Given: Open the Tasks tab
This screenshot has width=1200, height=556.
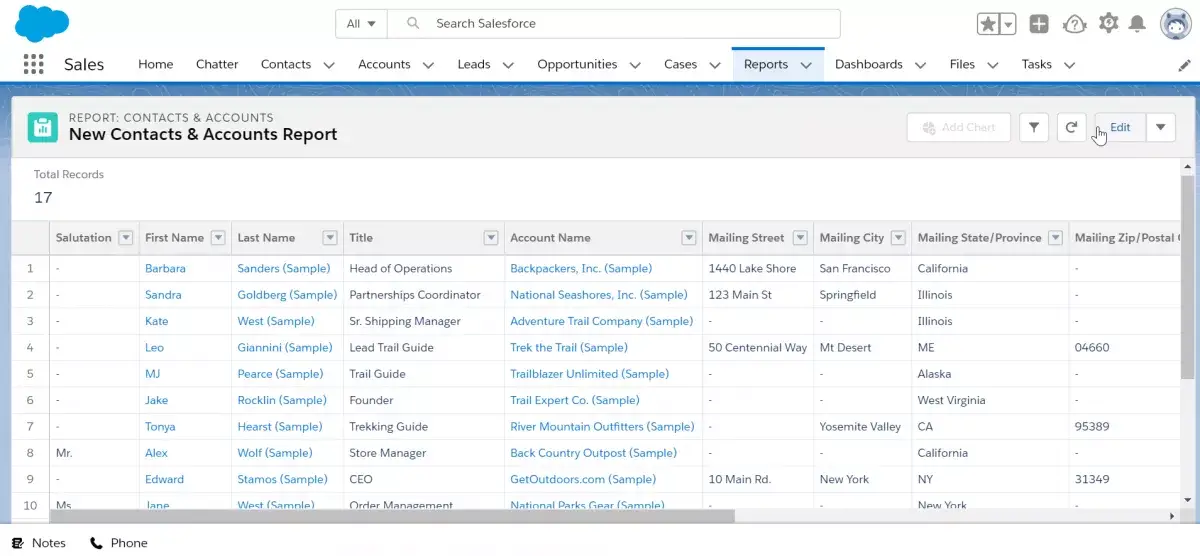Looking at the screenshot, I should click(1036, 64).
